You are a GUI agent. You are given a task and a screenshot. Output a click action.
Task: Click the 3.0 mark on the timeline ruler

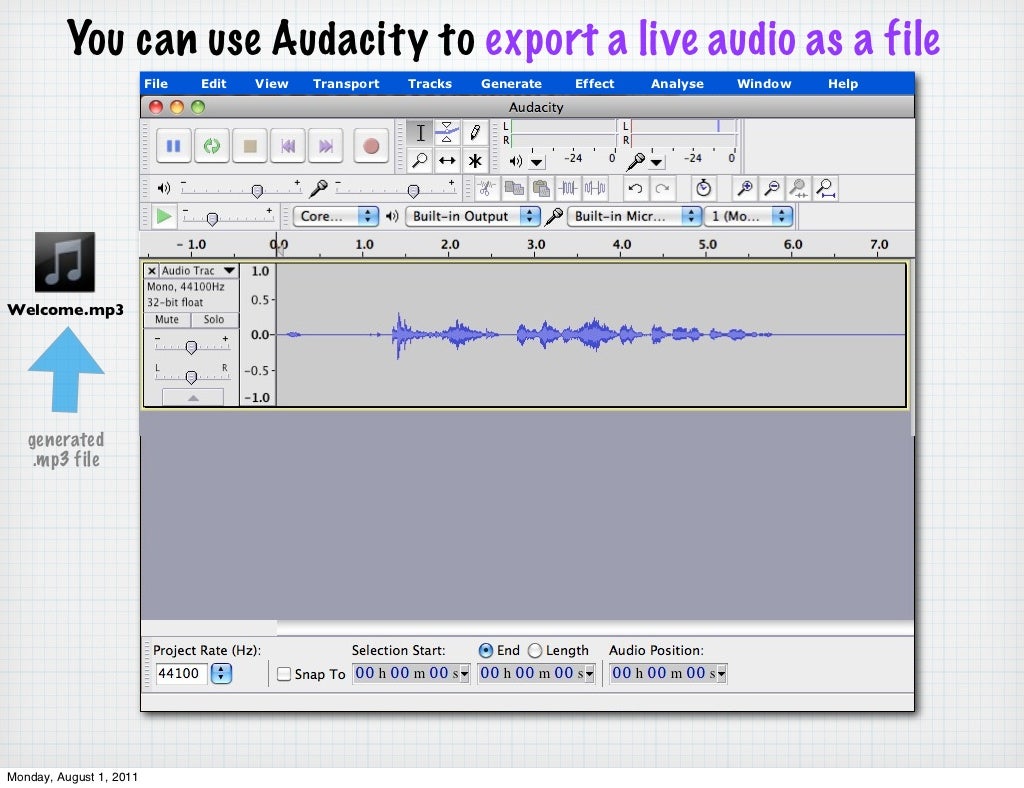point(536,245)
